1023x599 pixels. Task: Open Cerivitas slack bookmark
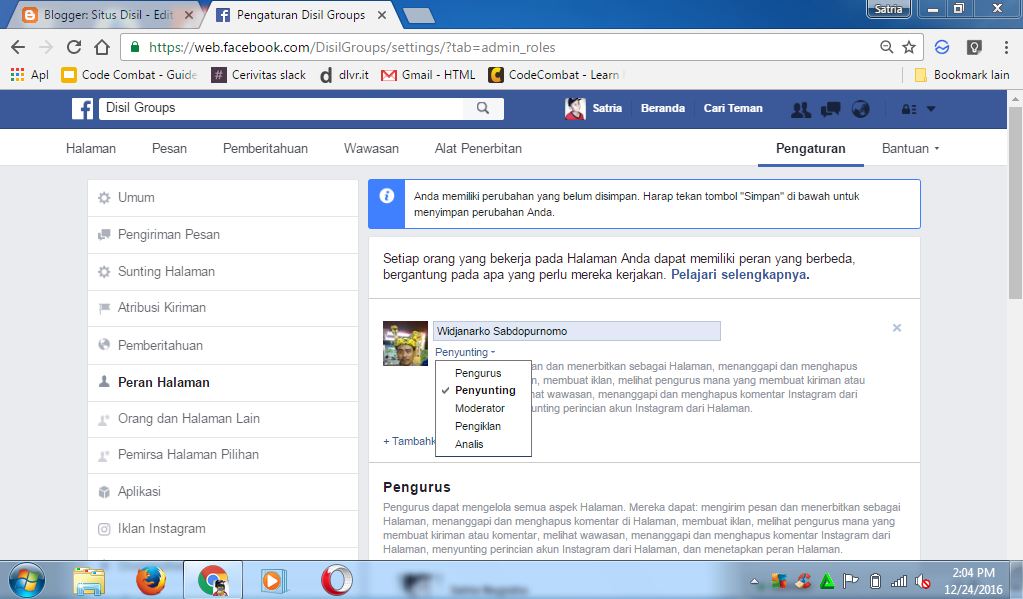[259, 75]
